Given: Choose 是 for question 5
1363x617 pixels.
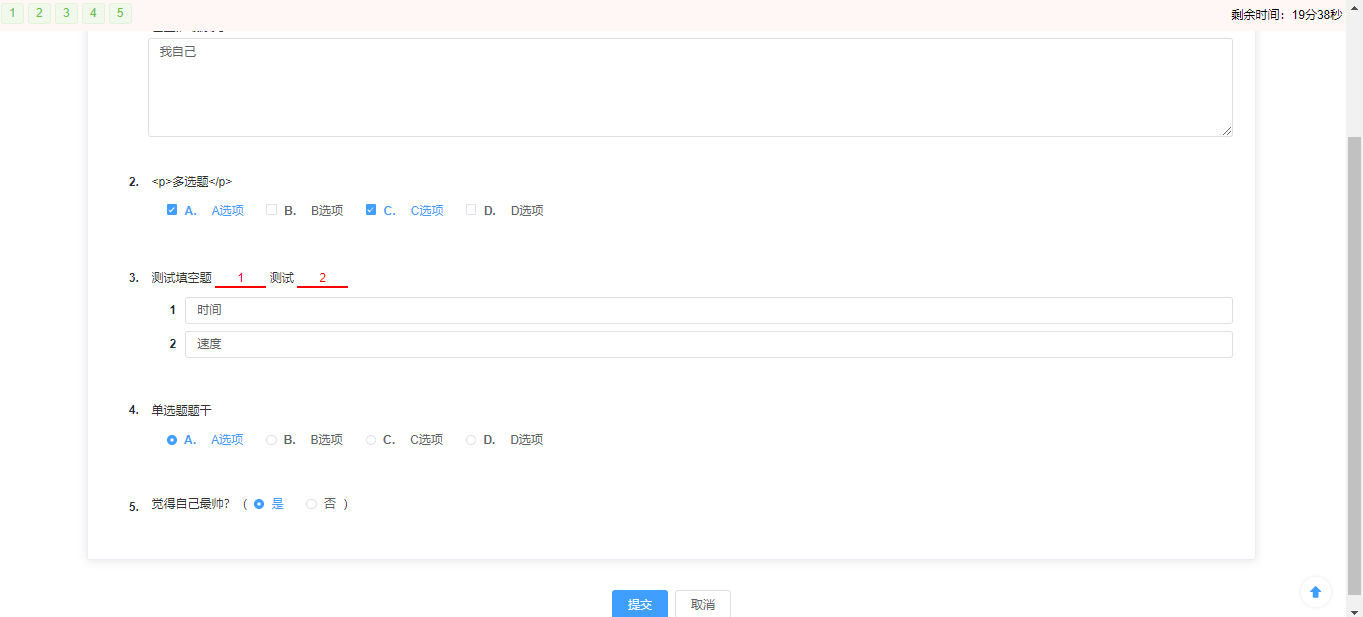Looking at the screenshot, I should pyautogui.click(x=259, y=504).
